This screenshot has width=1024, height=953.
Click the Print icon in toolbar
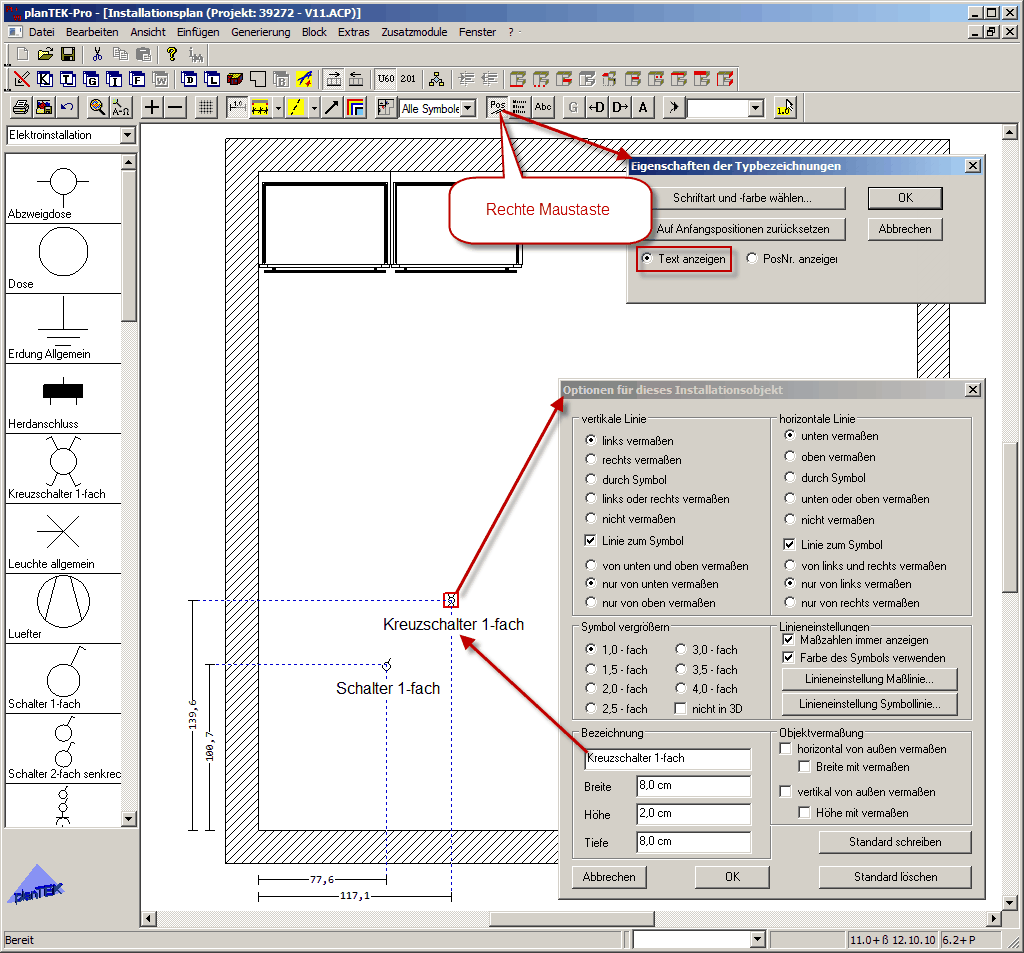(20, 107)
